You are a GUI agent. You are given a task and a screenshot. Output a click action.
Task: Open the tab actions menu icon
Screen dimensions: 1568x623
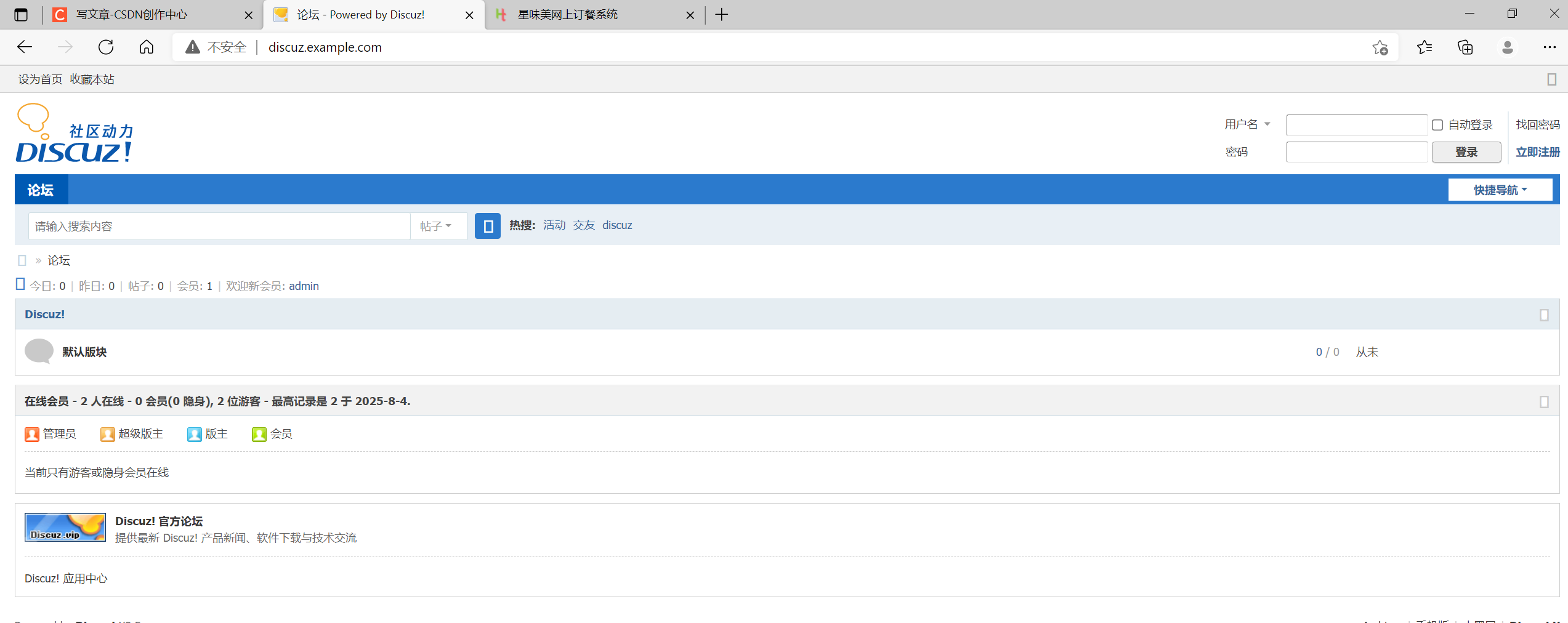pos(21,15)
